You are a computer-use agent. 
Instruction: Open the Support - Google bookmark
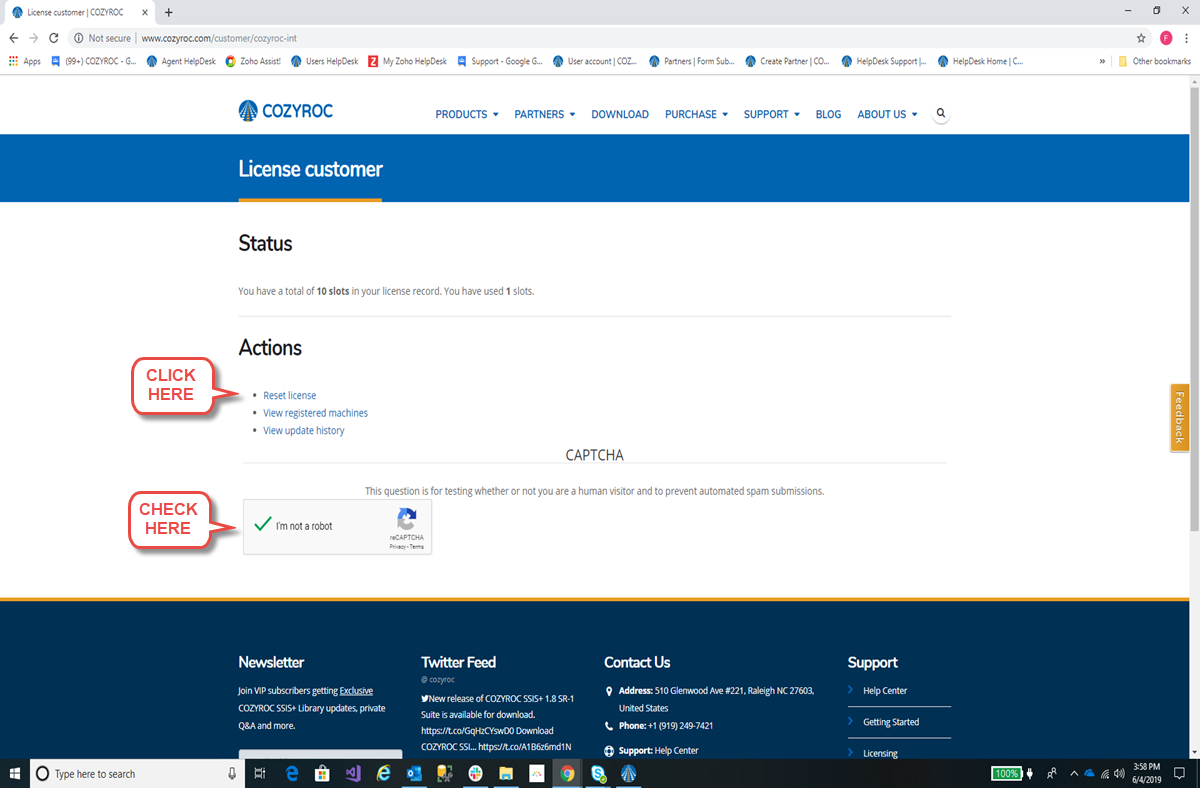pos(500,61)
